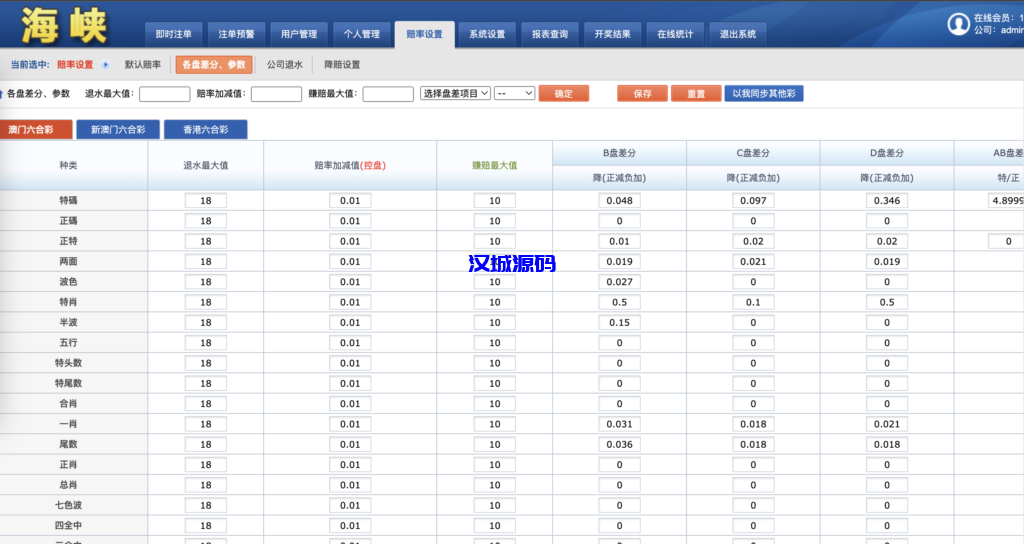
Task: Open 系统设置 menu
Action: tap(487, 35)
